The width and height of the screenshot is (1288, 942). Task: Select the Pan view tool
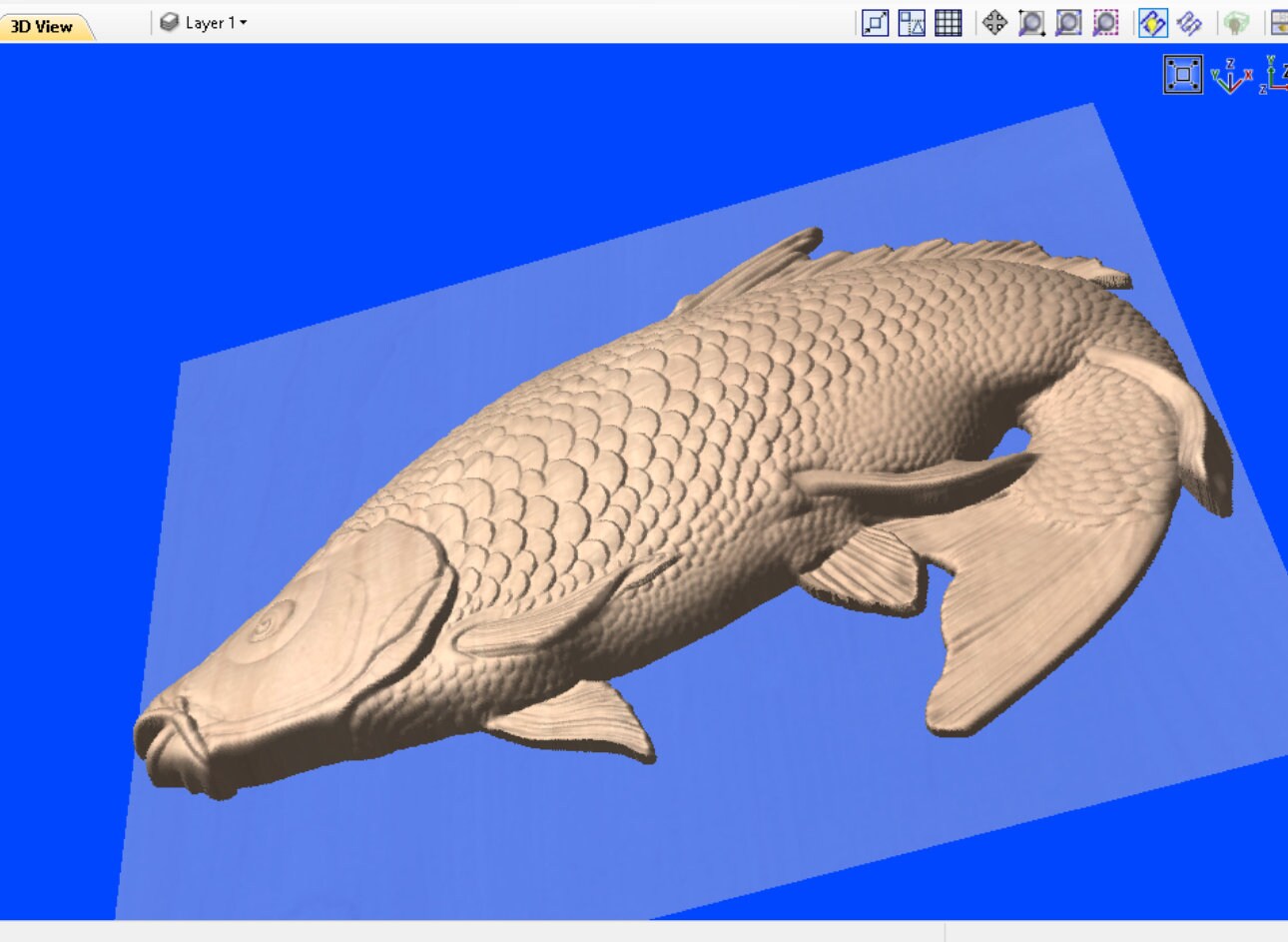point(994,23)
